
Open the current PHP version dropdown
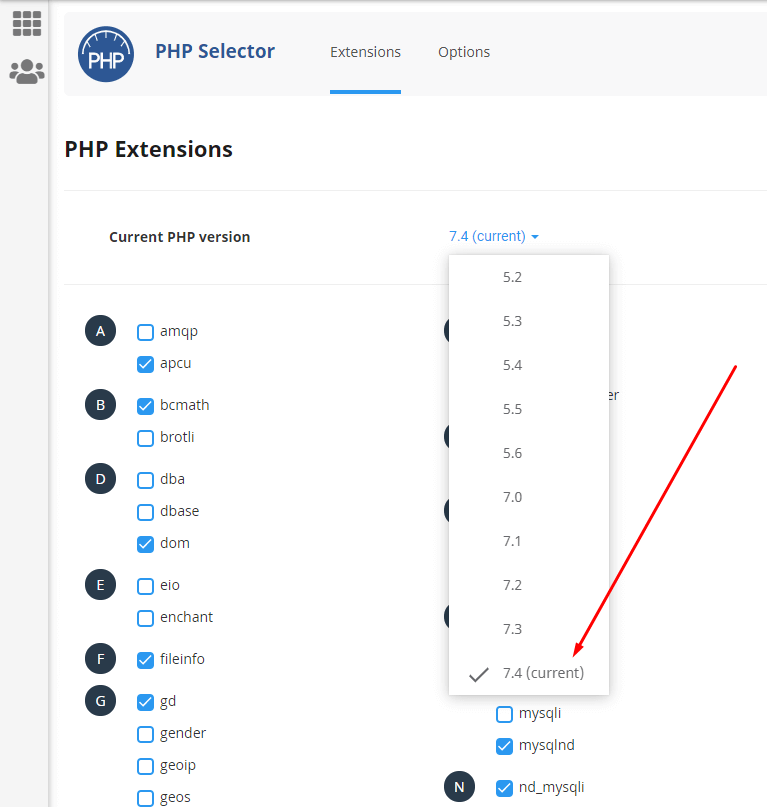point(493,236)
